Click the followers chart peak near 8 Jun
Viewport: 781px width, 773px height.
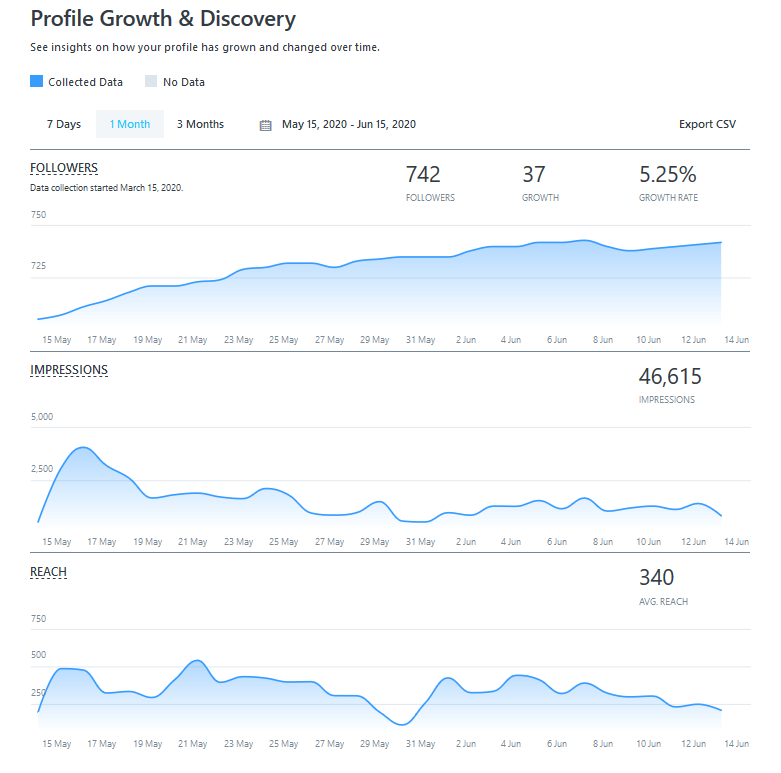coord(585,240)
